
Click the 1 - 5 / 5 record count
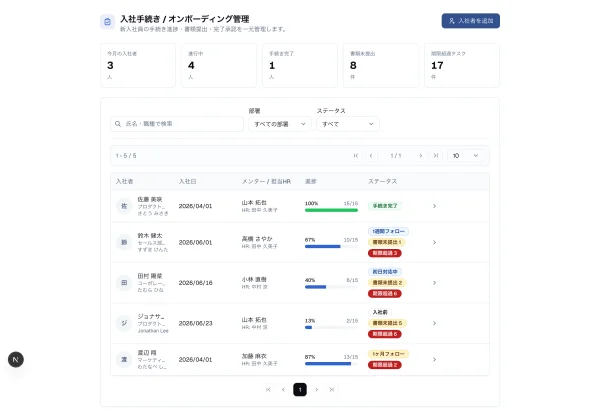[126, 156]
